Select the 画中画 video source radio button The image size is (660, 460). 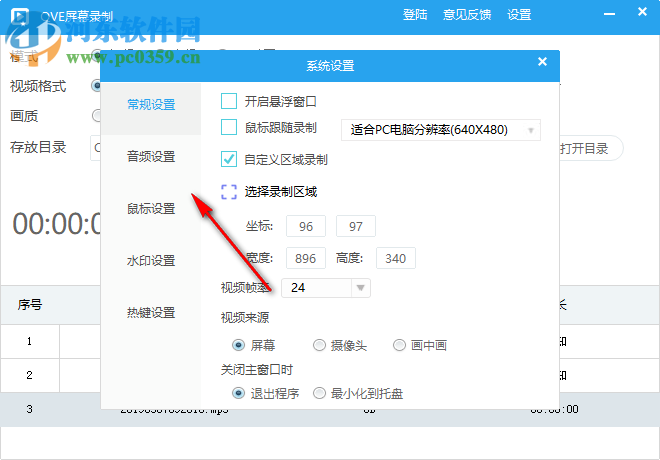399,346
